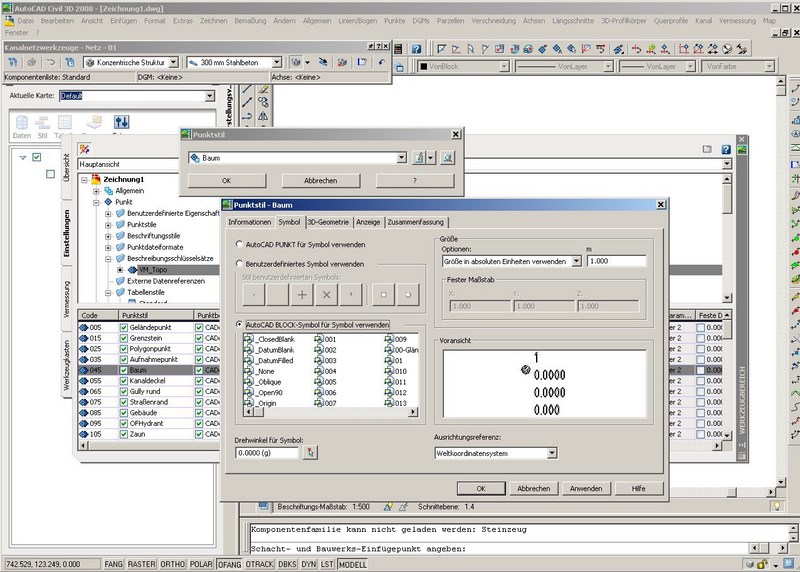Select the _Origin block symbol
Viewport: 800px width, 572px height.
pos(261,403)
